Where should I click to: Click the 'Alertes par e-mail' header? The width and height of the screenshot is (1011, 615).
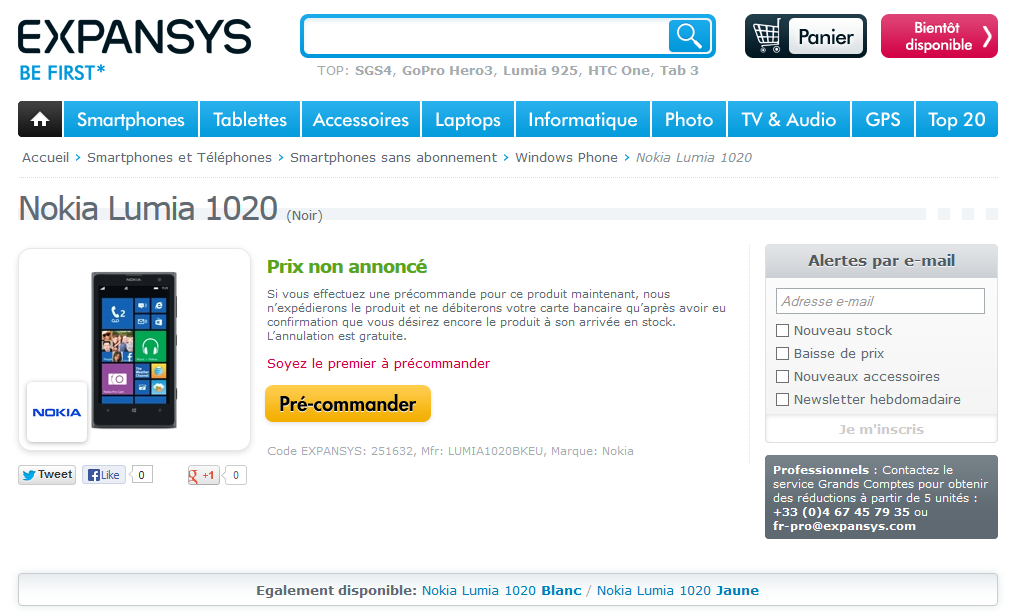point(881,261)
